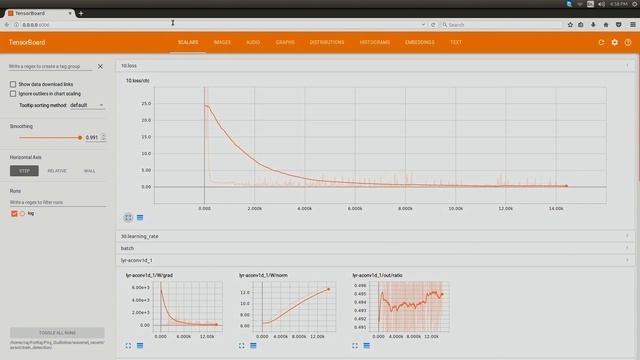Switch to the DISTRIBUTIONS tab

click(x=327, y=42)
